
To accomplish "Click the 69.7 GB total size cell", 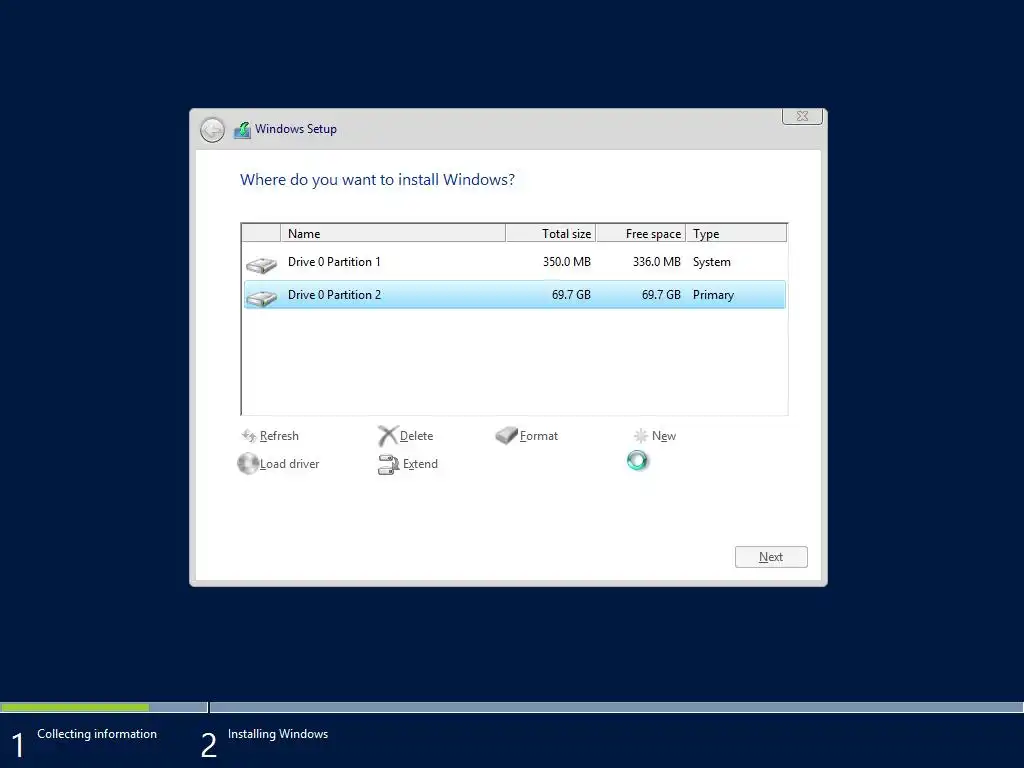I will click(x=571, y=295).
